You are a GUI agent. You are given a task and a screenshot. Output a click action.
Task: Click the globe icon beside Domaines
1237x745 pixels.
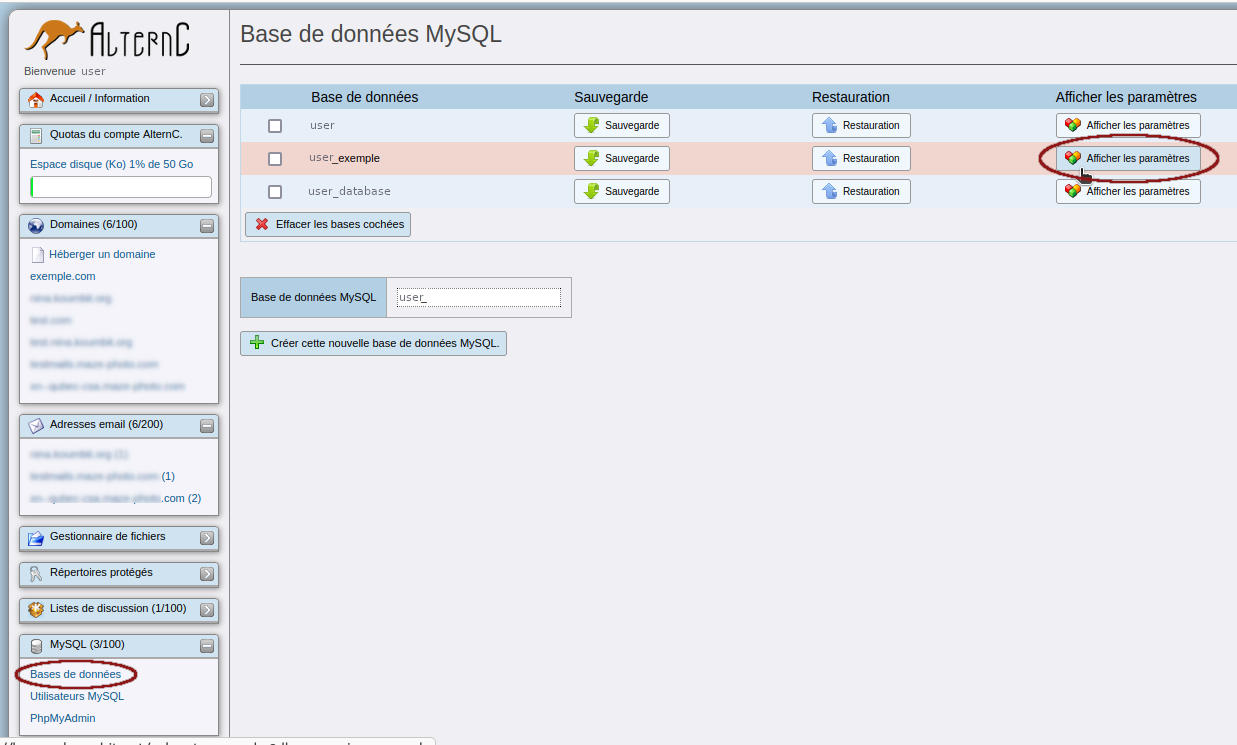(x=36, y=226)
